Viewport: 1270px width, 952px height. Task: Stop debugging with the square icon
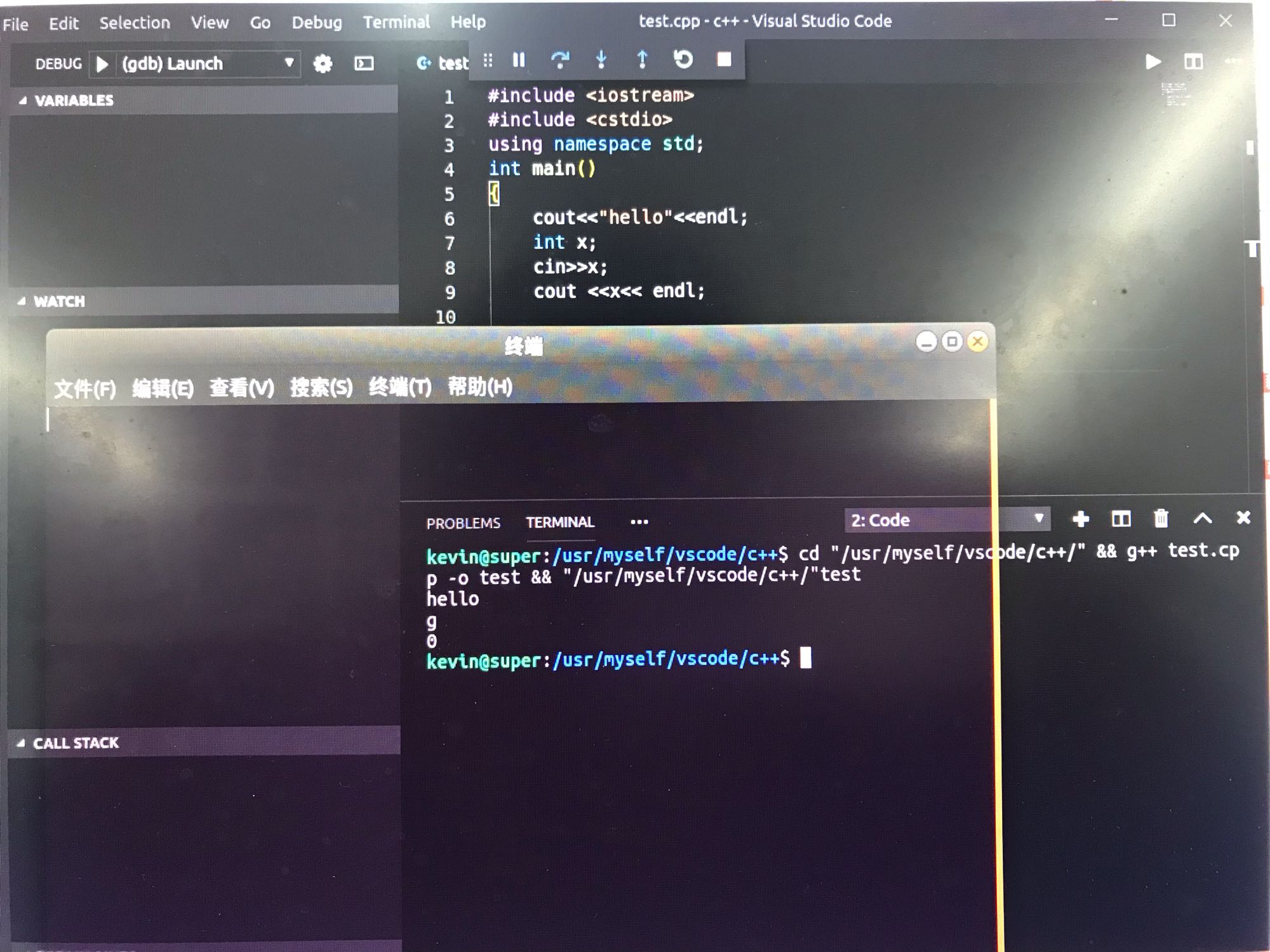click(x=724, y=60)
